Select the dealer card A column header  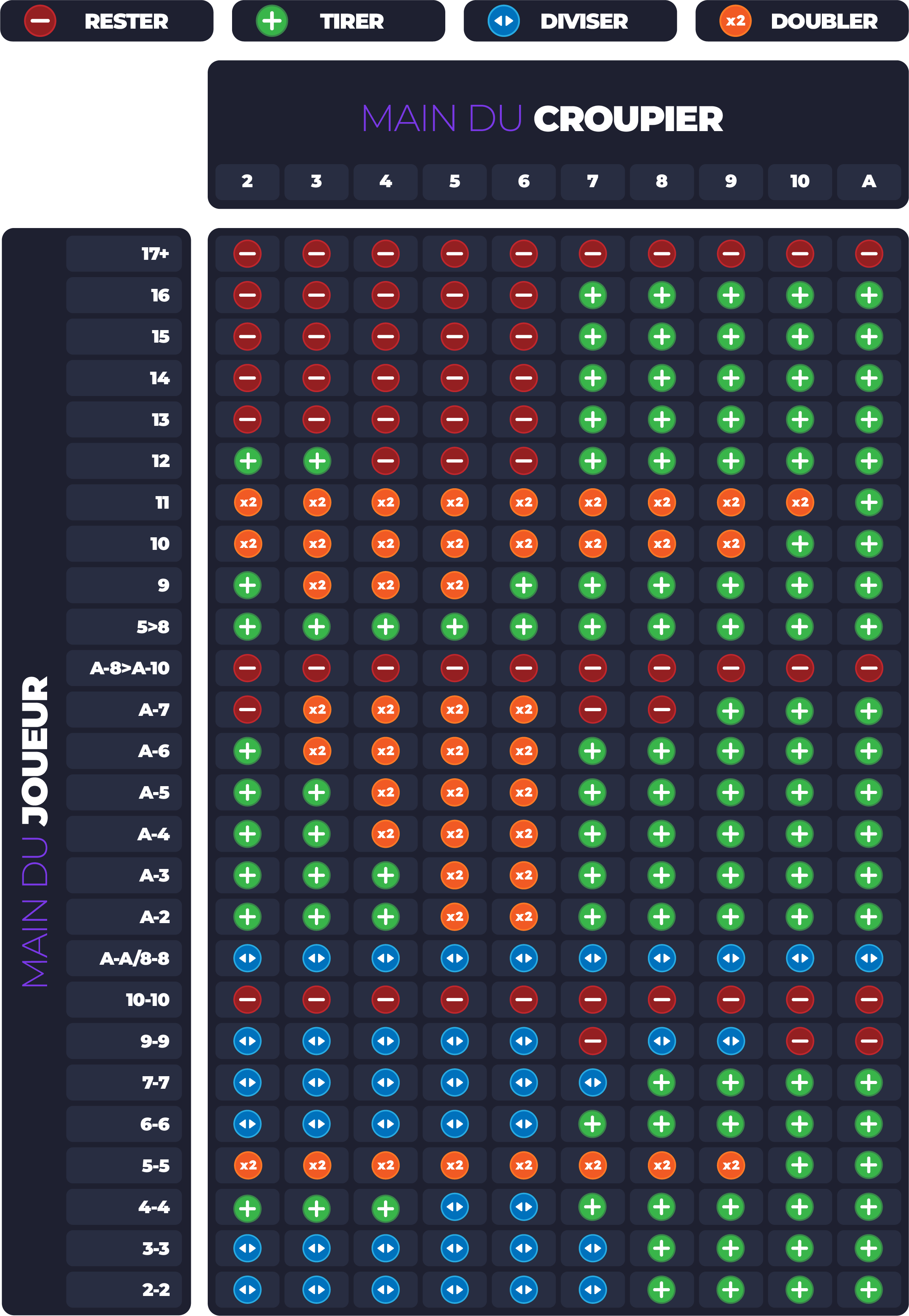click(869, 182)
